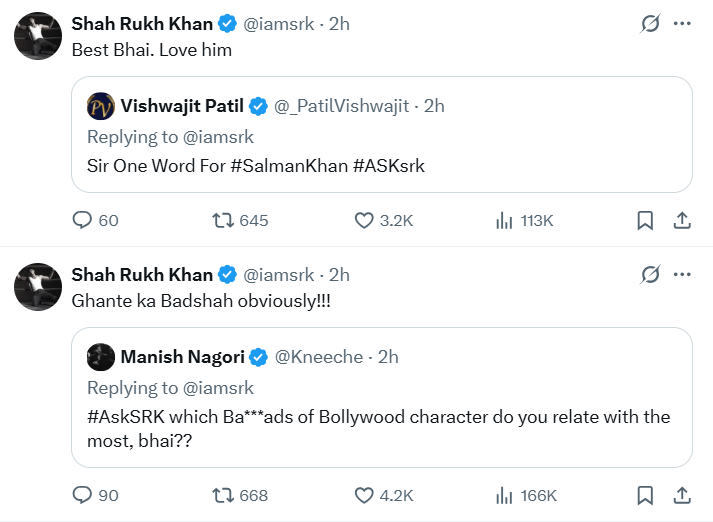Open the @Kneeche handle
The height and width of the screenshot is (522, 713).
pyautogui.click(x=319, y=356)
